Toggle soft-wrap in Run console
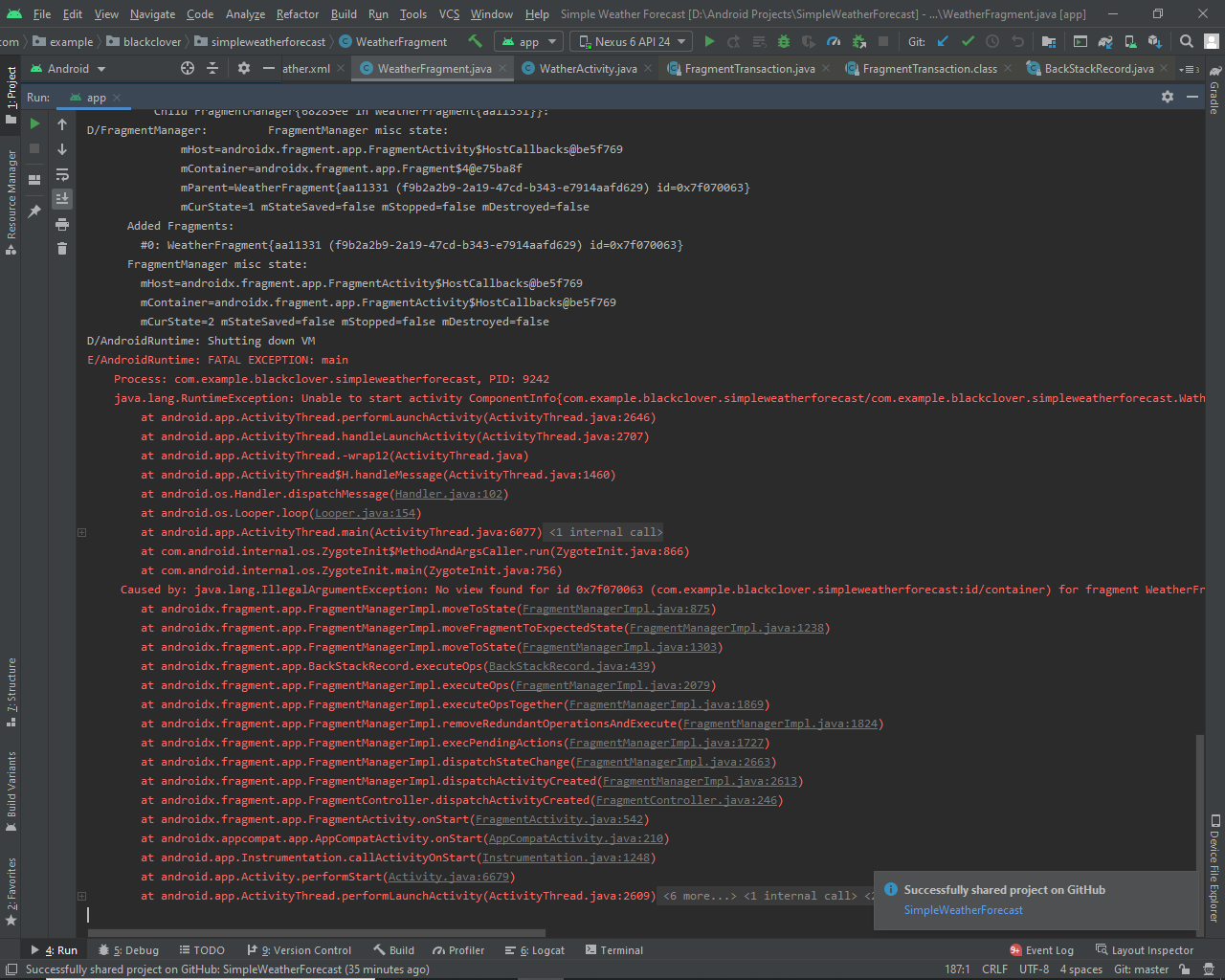The width and height of the screenshot is (1225, 980). point(62,174)
